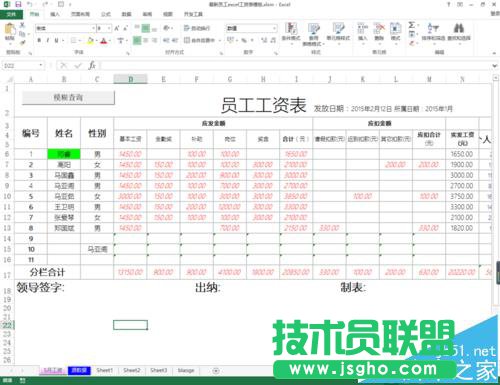Toggle Align Left horizontal alignment
500x385 pixels.
137,41
